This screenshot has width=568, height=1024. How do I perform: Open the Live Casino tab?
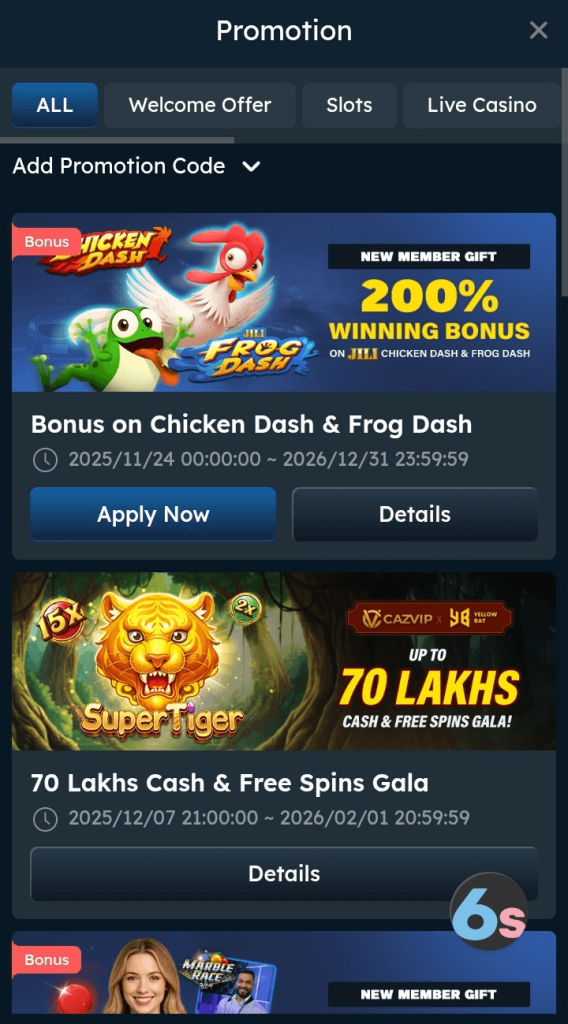pyautogui.click(x=482, y=105)
